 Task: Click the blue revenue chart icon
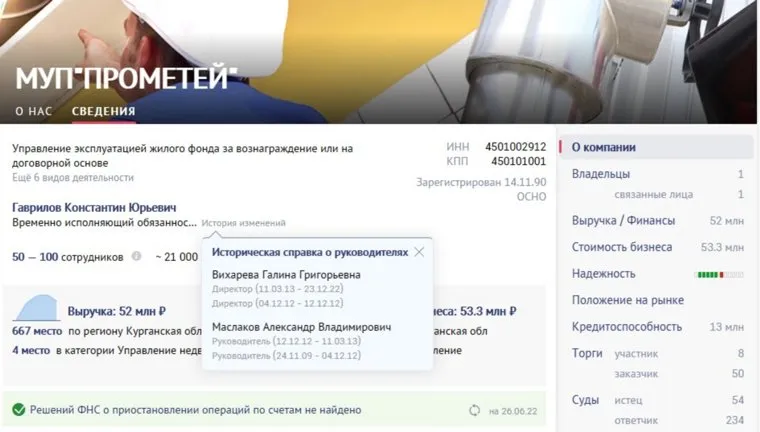[x=37, y=307]
